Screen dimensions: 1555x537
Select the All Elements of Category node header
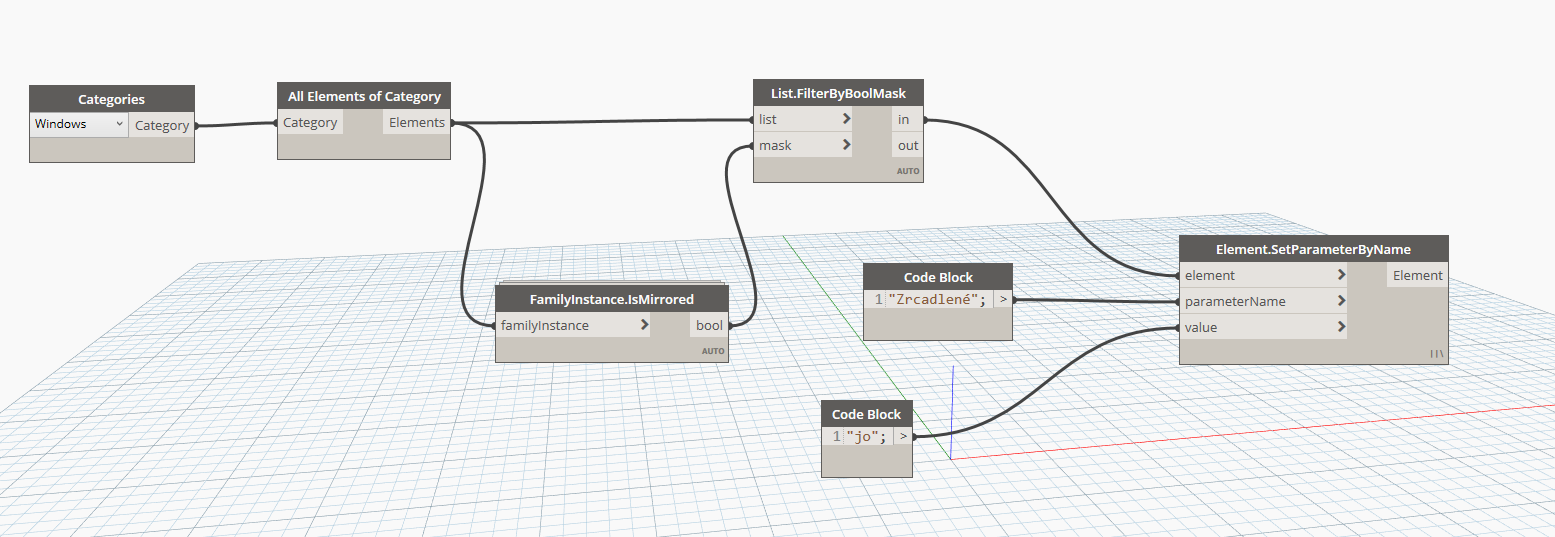click(364, 96)
